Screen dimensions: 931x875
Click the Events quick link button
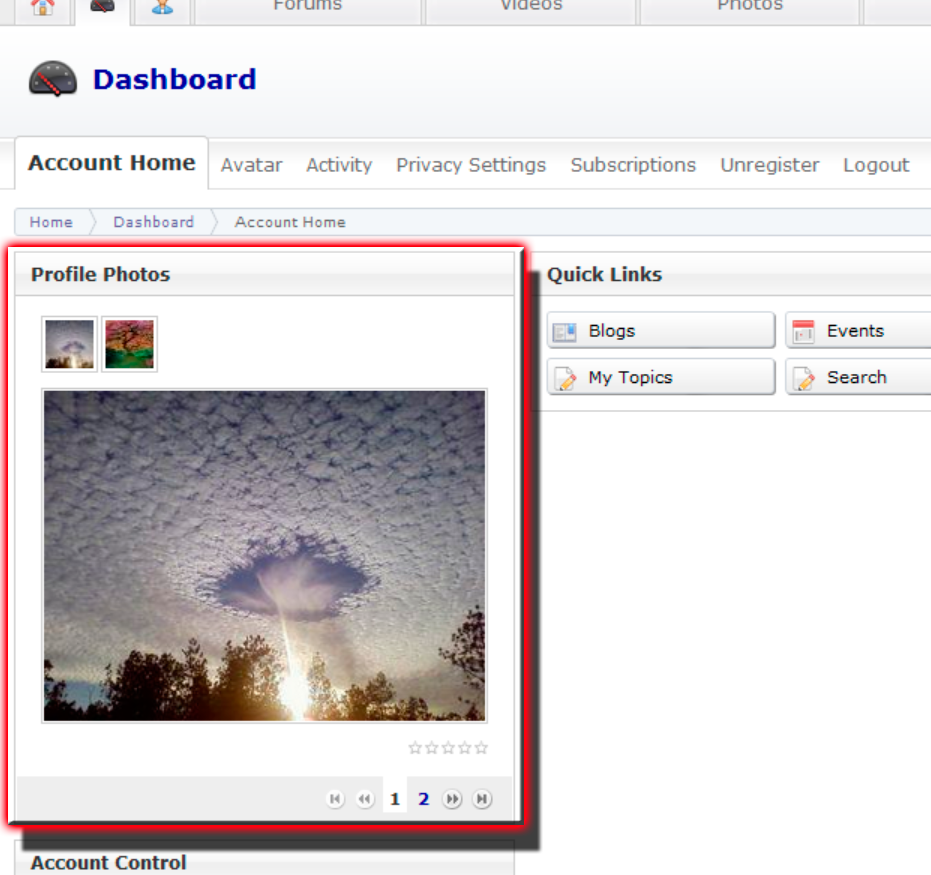coord(857,331)
